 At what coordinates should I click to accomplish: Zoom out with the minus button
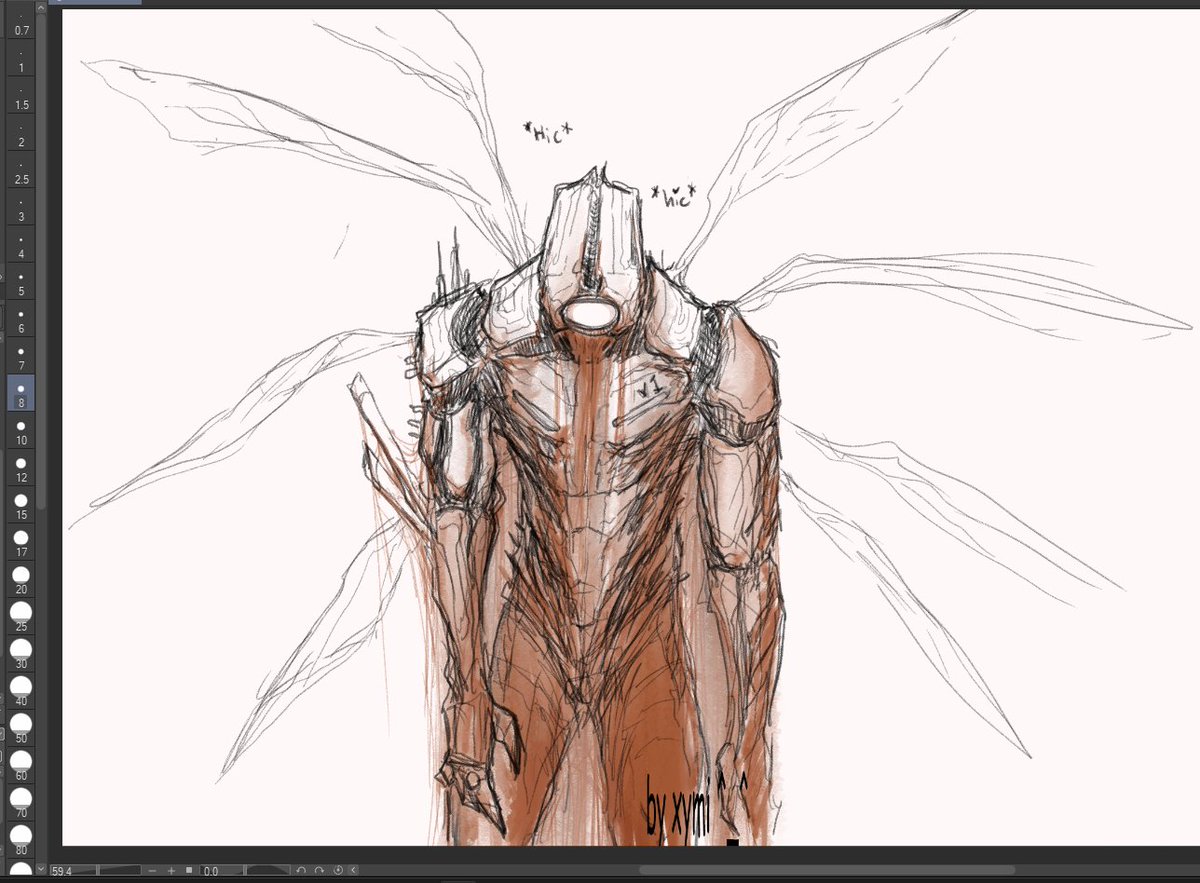click(154, 871)
